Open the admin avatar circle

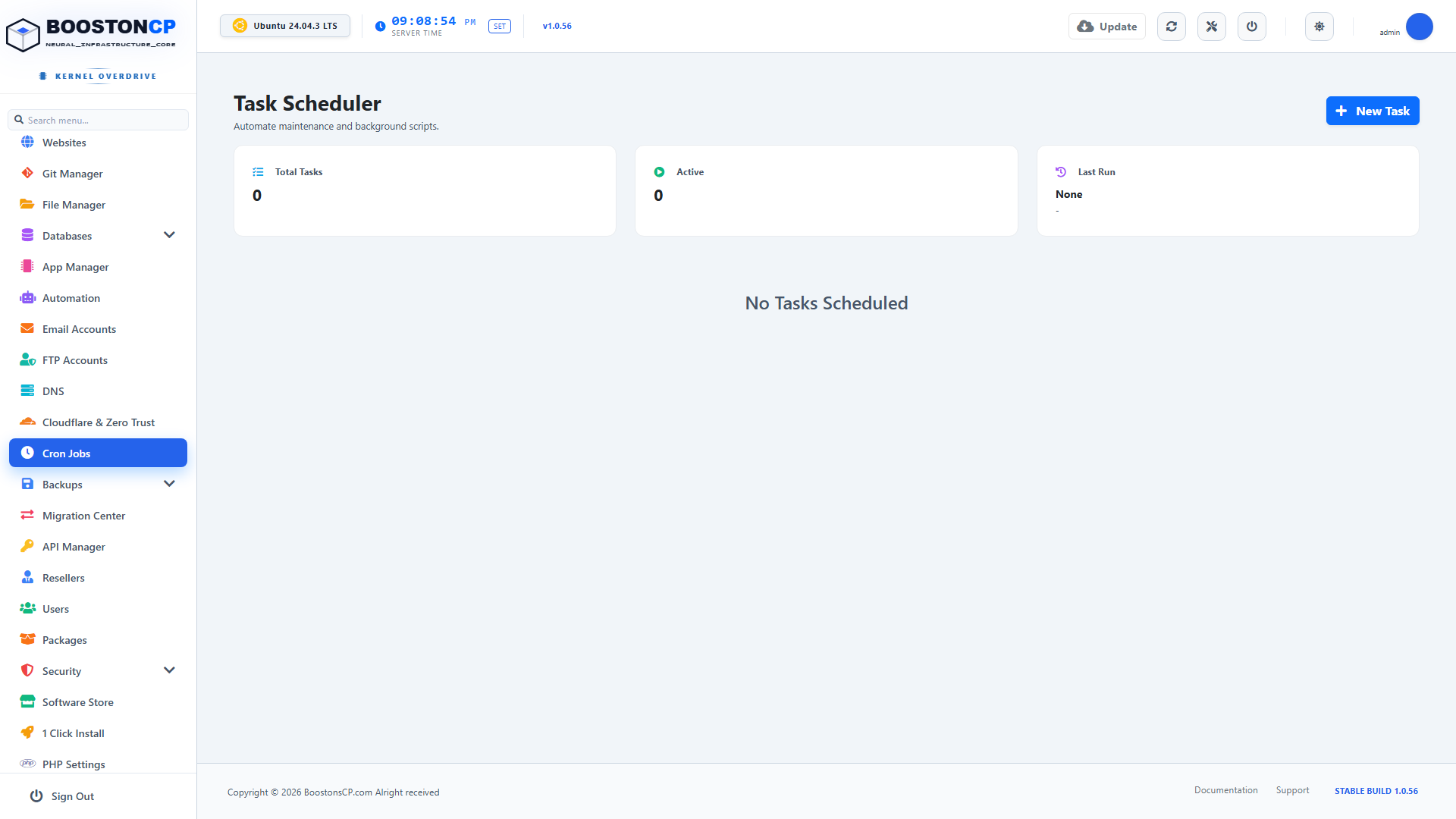coord(1420,27)
